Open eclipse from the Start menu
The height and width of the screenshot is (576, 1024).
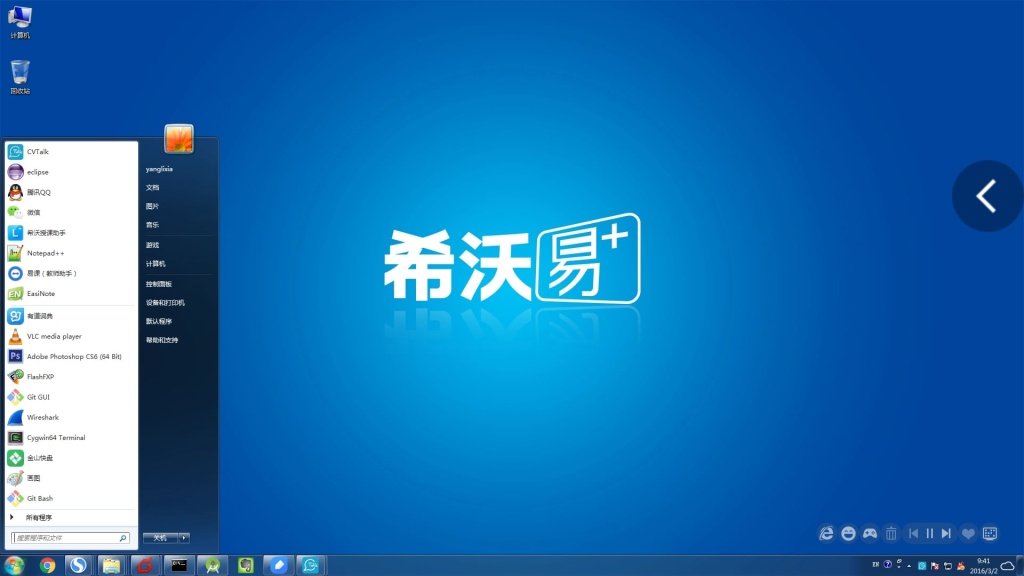click(x=71, y=172)
